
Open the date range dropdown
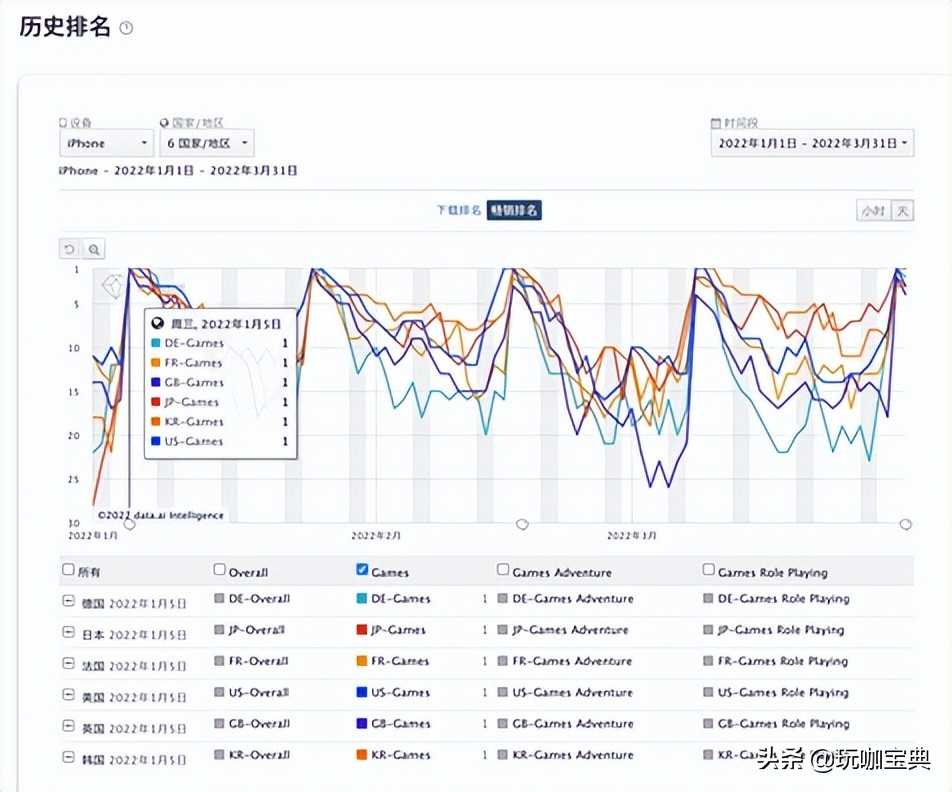coord(811,143)
